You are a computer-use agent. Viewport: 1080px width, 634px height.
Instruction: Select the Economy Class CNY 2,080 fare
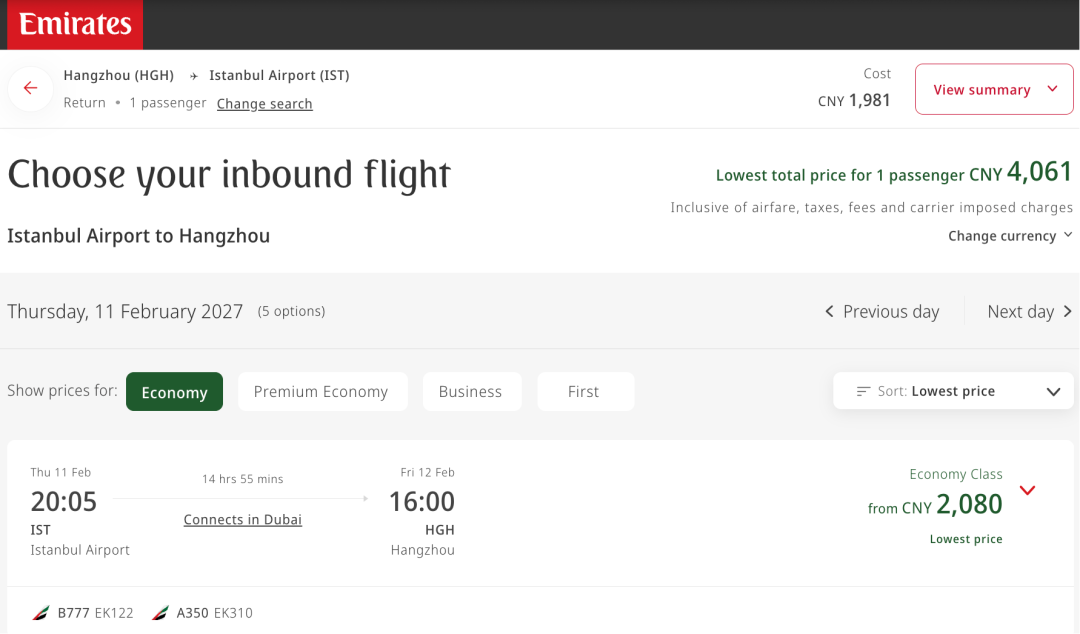[935, 505]
